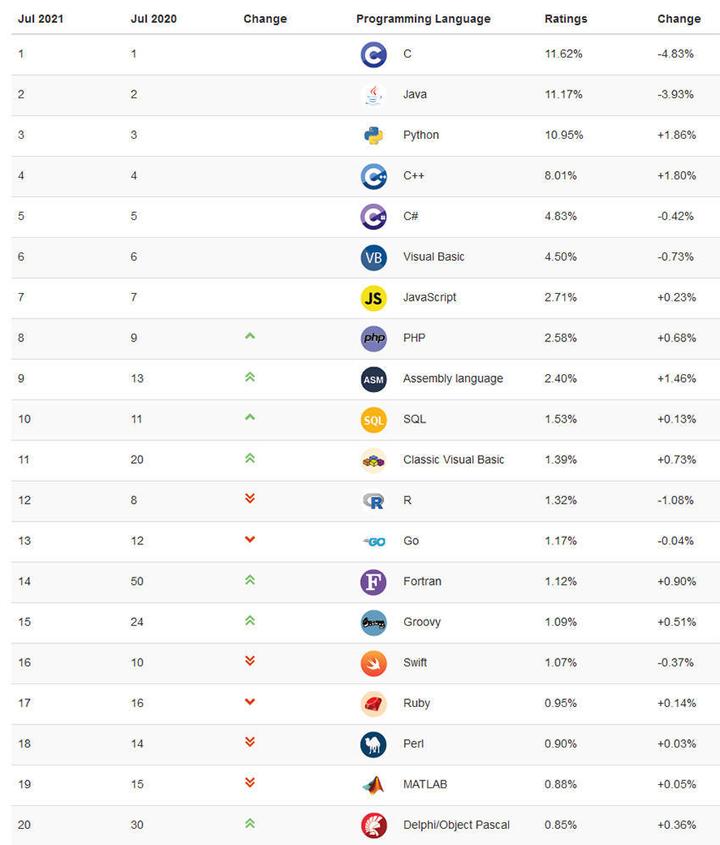Open the Classic Visual Basic entry
Viewport: 720px width, 845px height.
[x=453, y=460]
